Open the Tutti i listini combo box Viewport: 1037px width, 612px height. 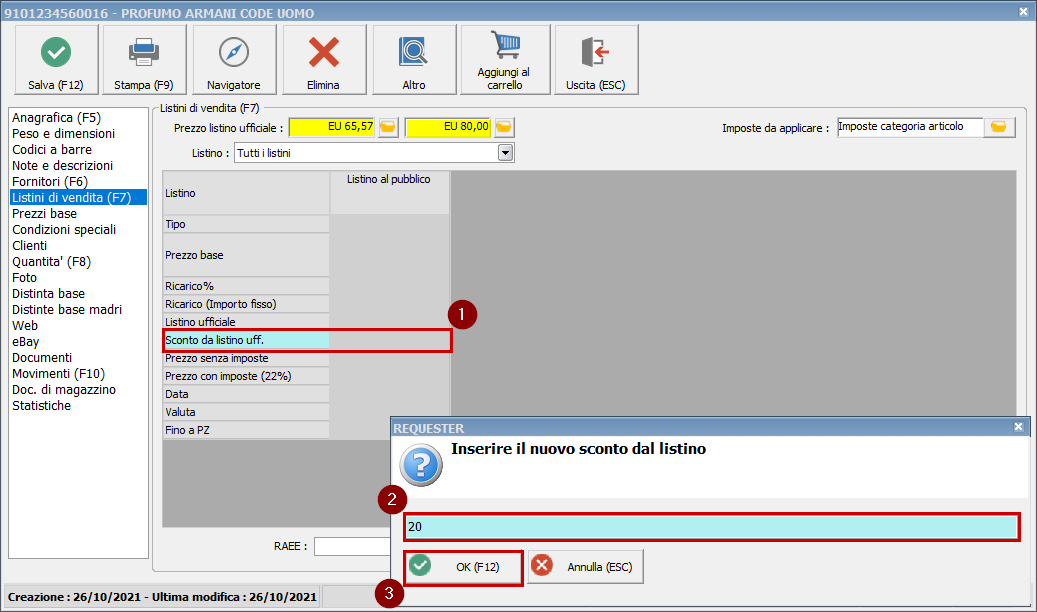[x=374, y=153]
